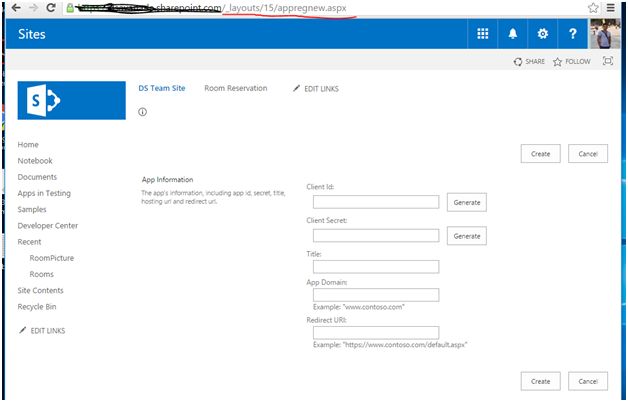Screen dimensions: 628x402
Task: Toggle focus on content icon
Action: click(x=608, y=61)
